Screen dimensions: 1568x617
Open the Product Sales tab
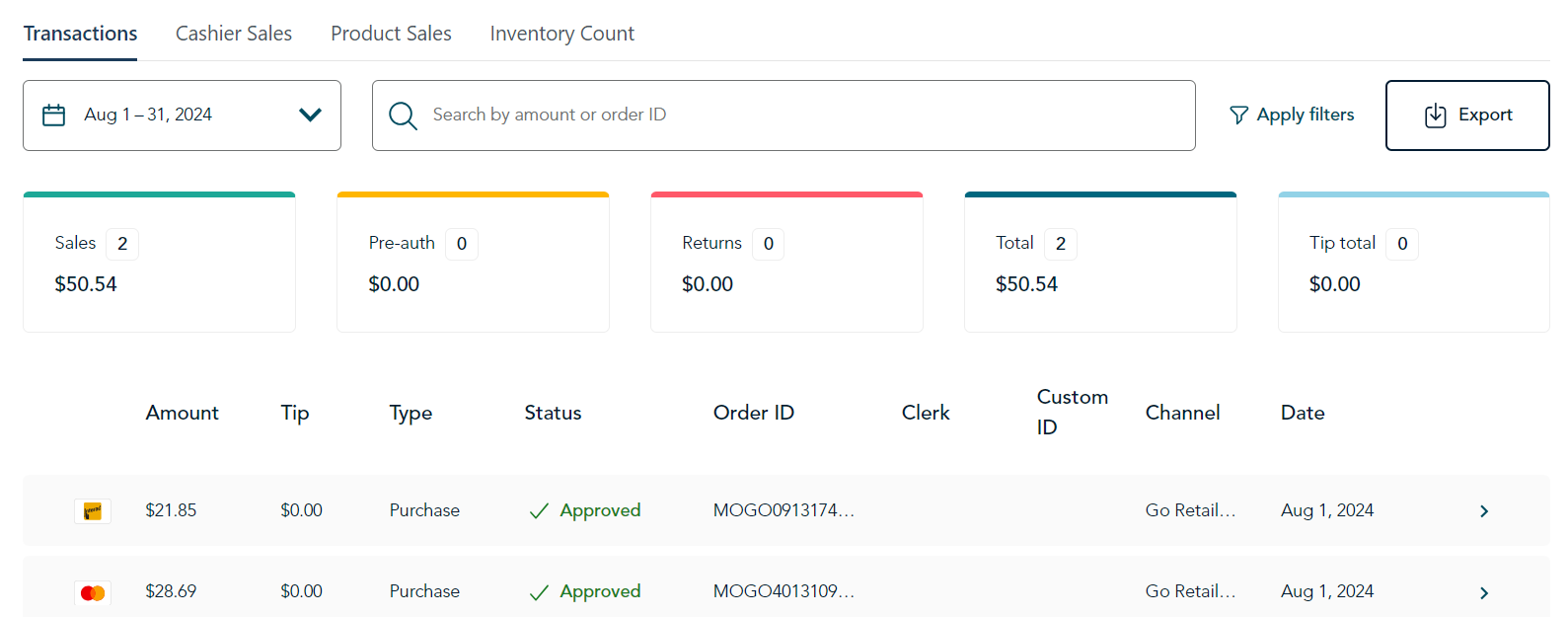[391, 34]
